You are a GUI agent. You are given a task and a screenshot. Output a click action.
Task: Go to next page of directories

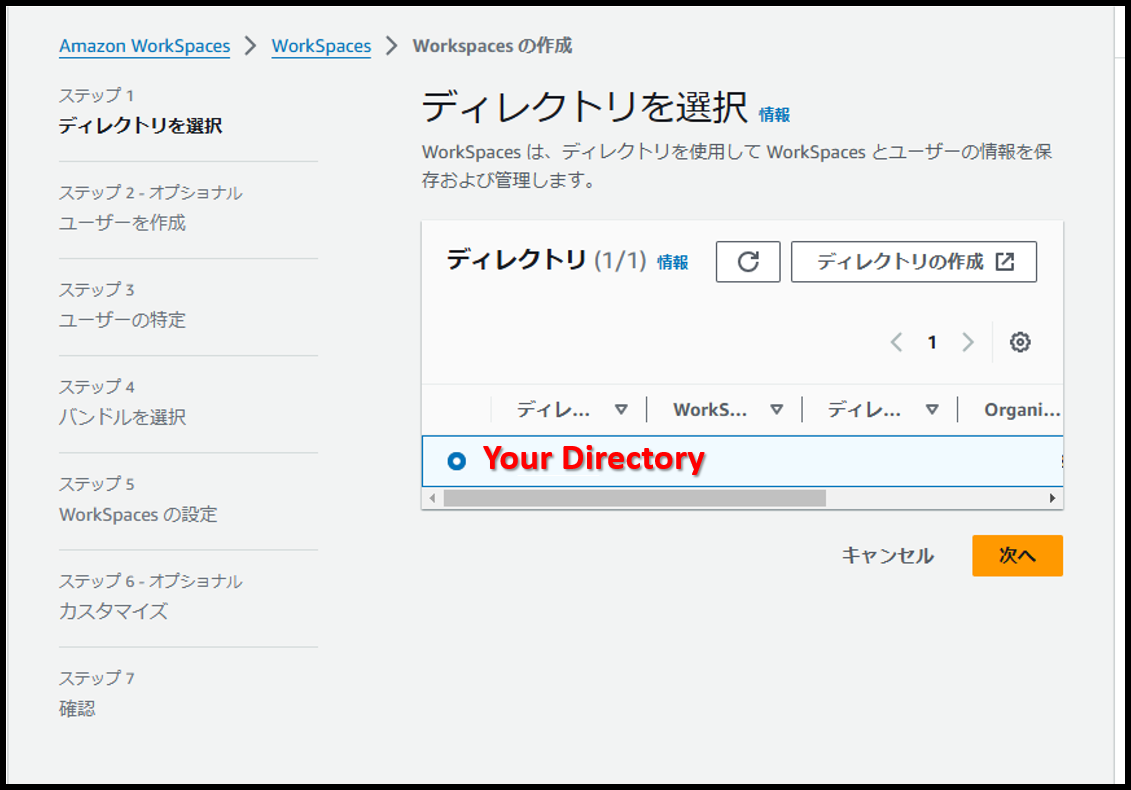[x=968, y=342]
